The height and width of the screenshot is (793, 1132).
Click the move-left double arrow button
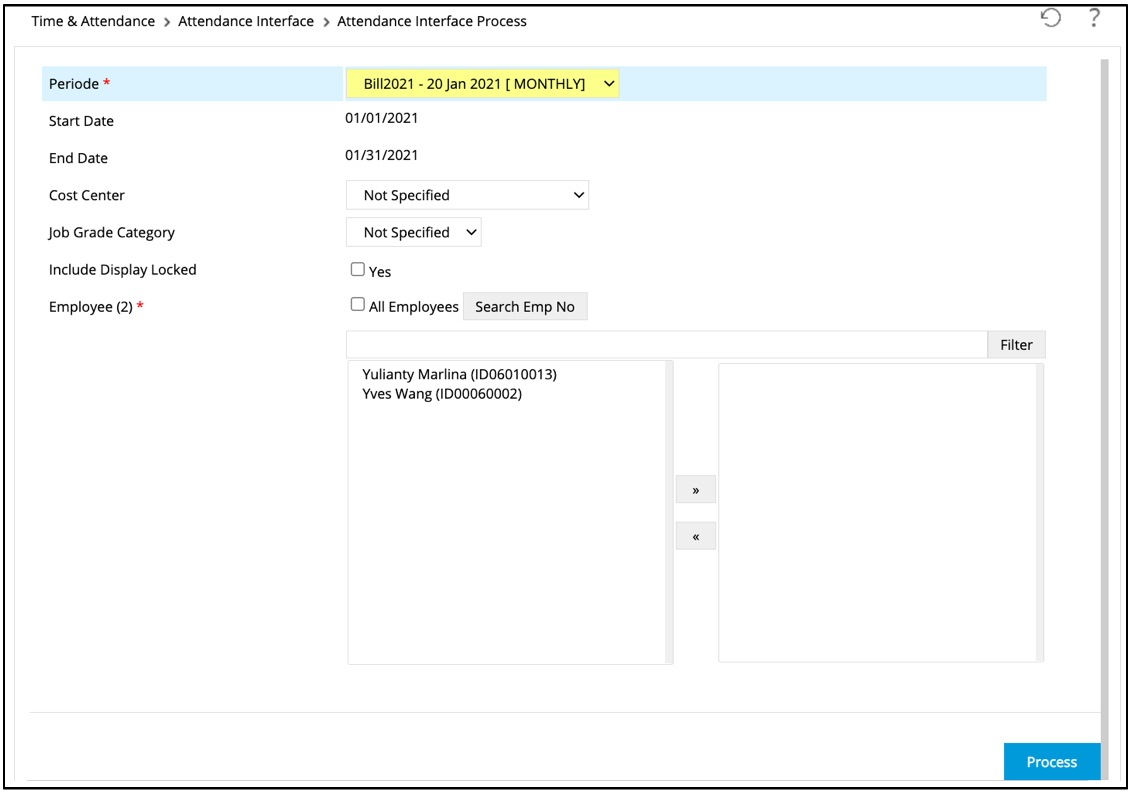click(695, 537)
